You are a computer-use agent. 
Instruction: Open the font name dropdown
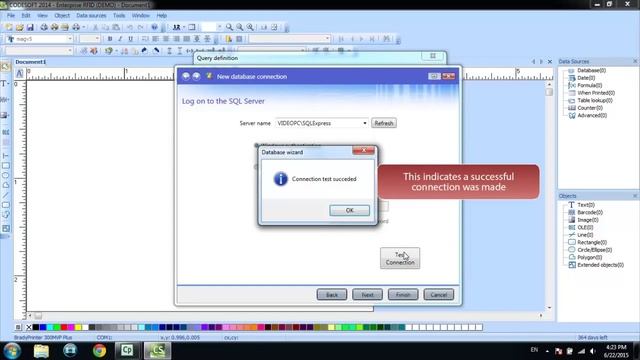(69, 39)
